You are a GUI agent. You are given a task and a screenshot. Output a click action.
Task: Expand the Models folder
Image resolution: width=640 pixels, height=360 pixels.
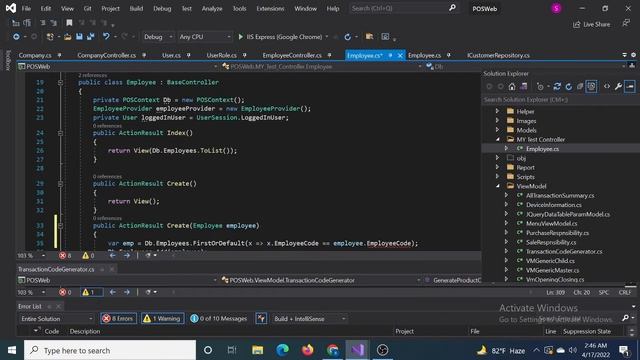pyautogui.click(x=497, y=130)
